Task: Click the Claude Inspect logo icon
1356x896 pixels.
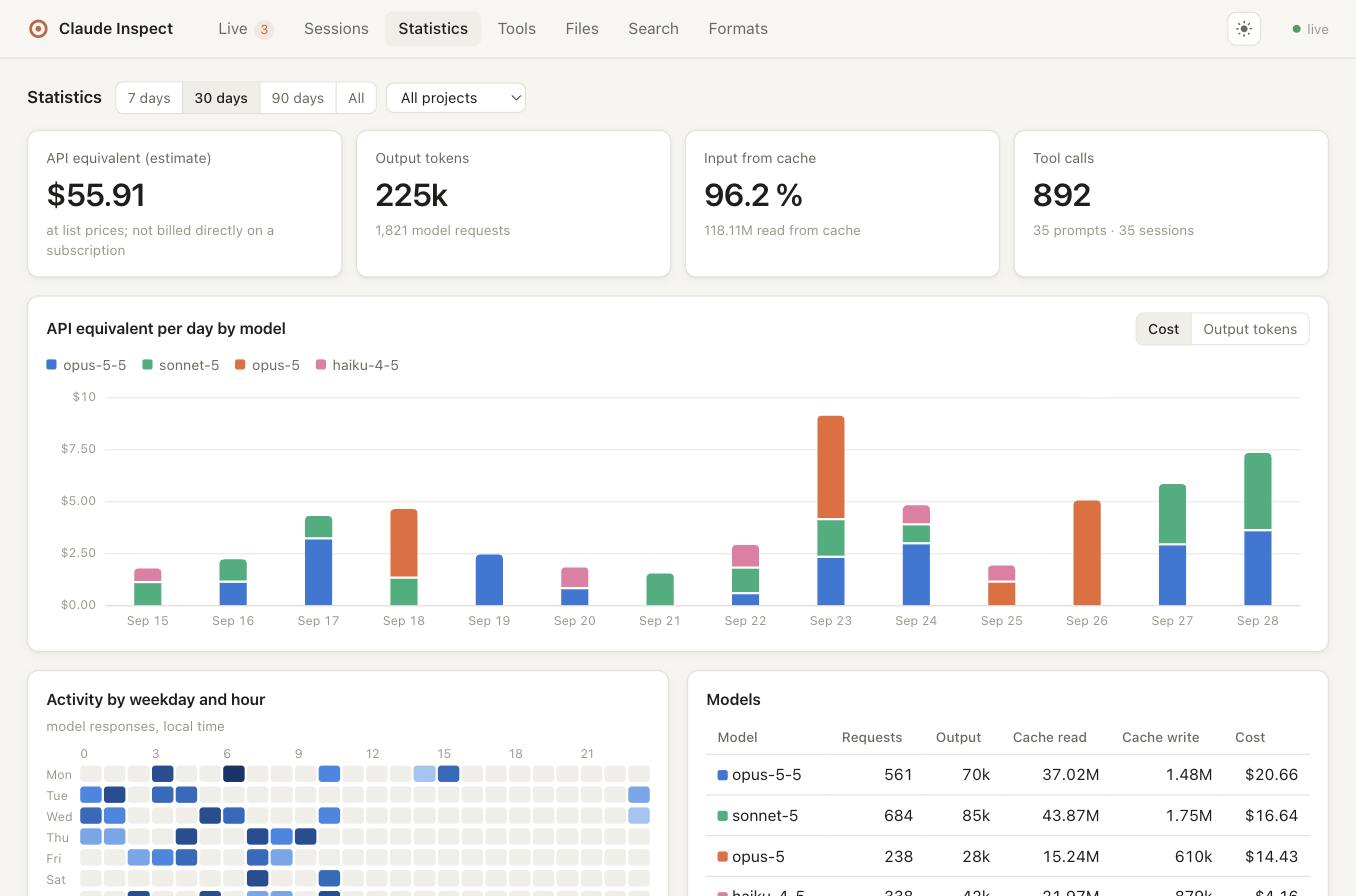Action: click(x=38, y=29)
